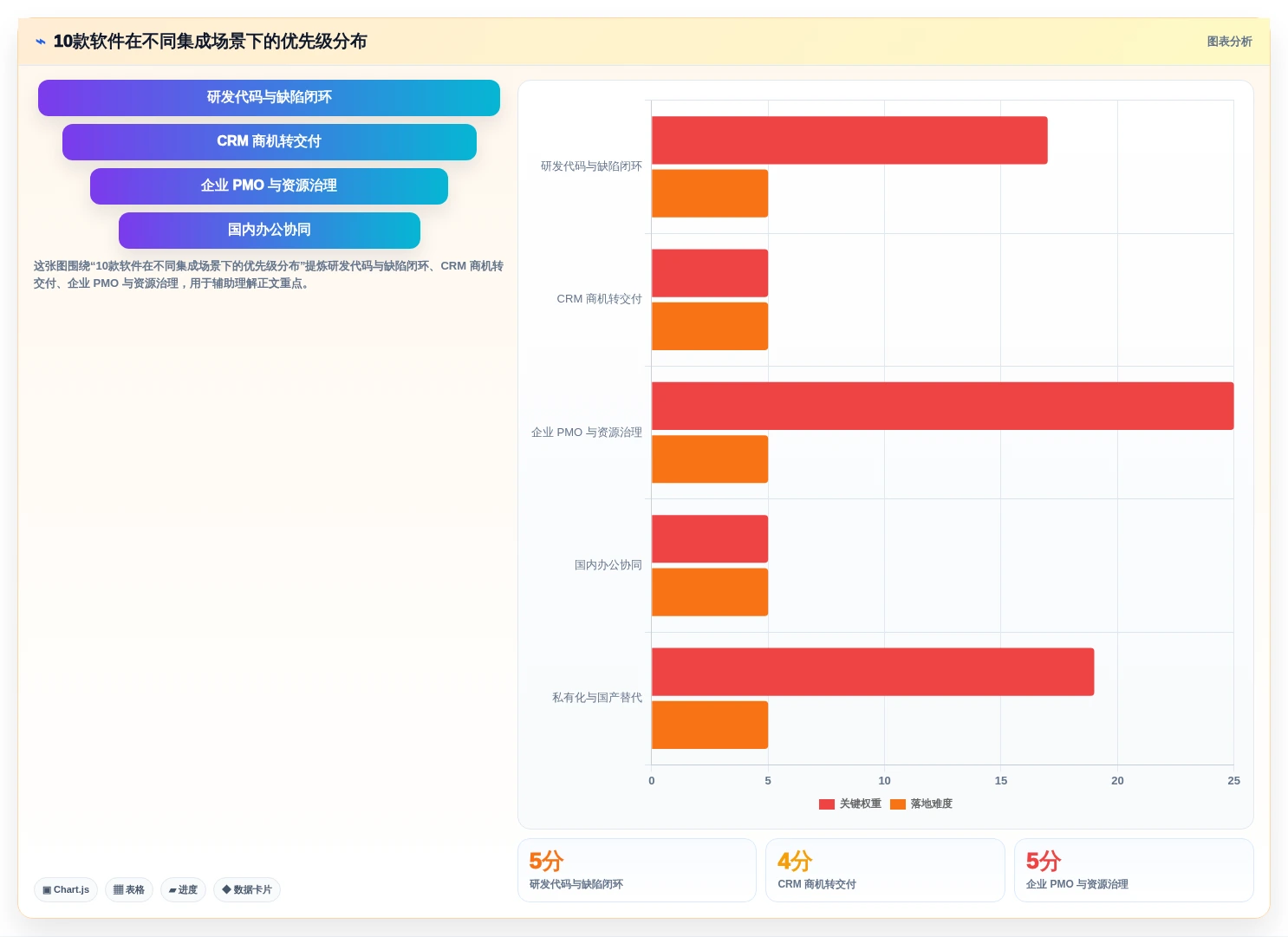Click the chart title 10款软件在不同集成场景下的优先级分布
1288x937 pixels.
pos(210,42)
